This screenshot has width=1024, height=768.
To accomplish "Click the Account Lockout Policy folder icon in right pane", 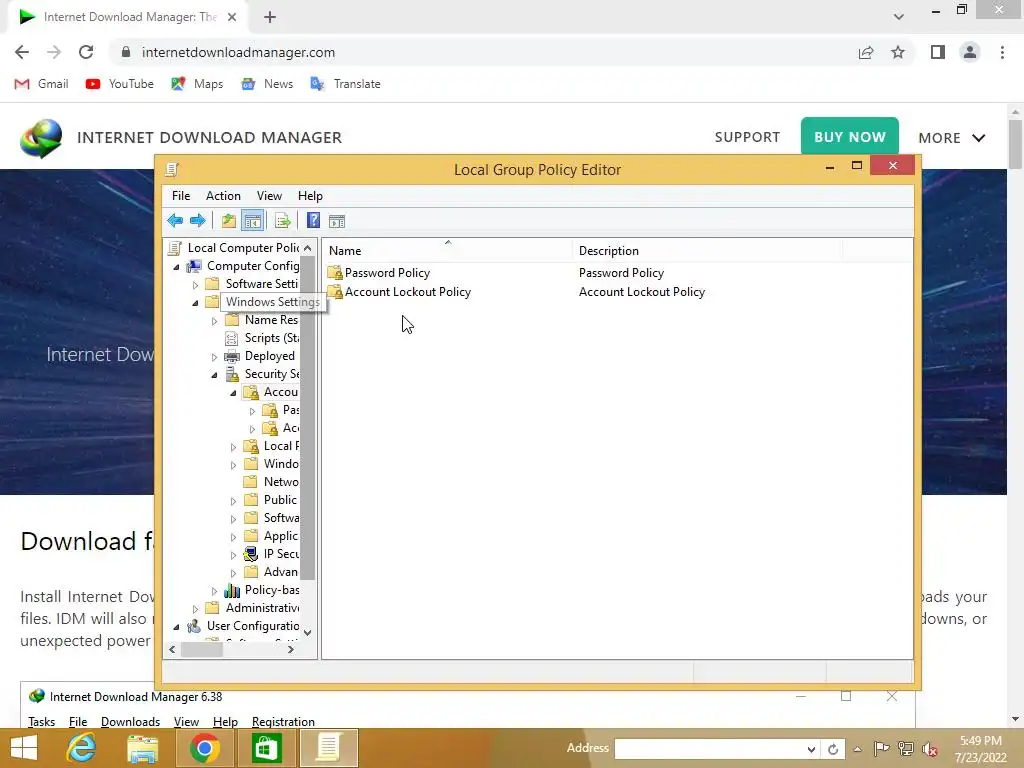I will pyautogui.click(x=335, y=292).
